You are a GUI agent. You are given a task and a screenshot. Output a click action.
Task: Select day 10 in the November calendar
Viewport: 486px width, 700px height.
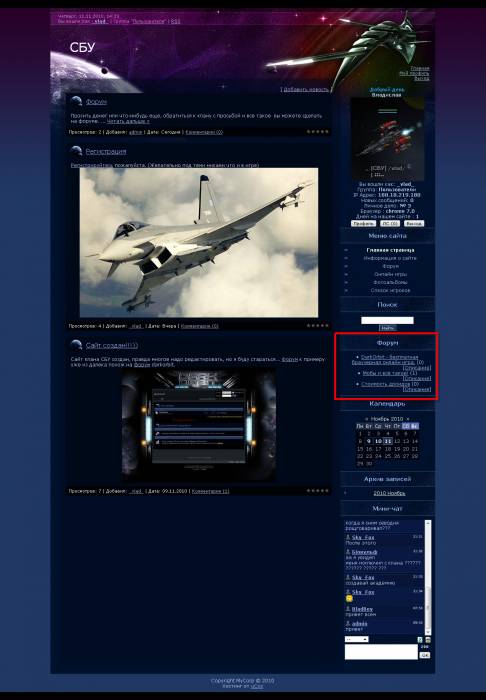coord(378,441)
